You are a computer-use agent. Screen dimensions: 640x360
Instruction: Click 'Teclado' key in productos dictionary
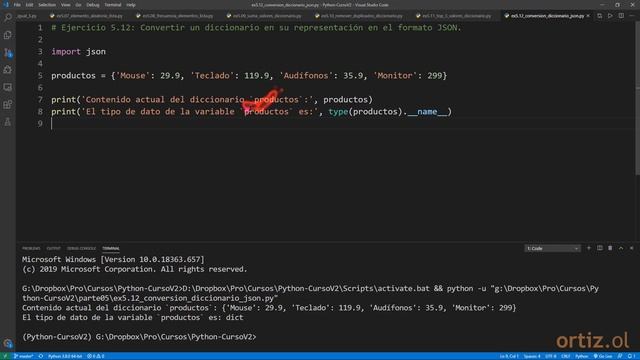pos(212,76)
